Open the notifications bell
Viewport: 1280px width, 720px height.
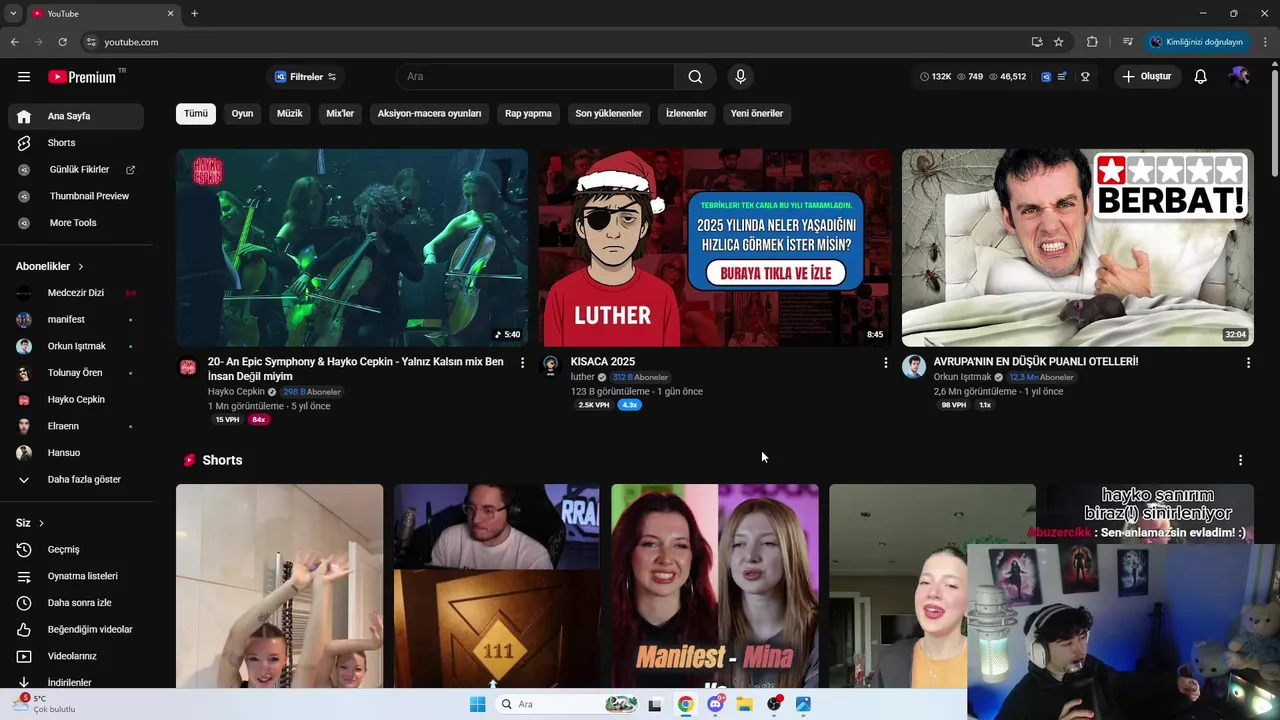(1200, 77)
